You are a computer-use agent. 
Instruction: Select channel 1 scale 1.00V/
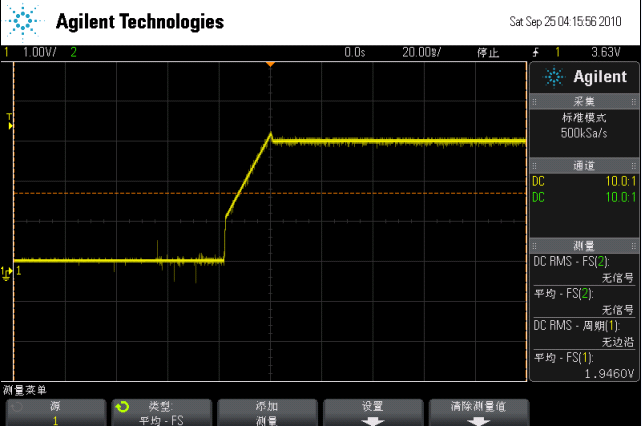tap(39, 52)
